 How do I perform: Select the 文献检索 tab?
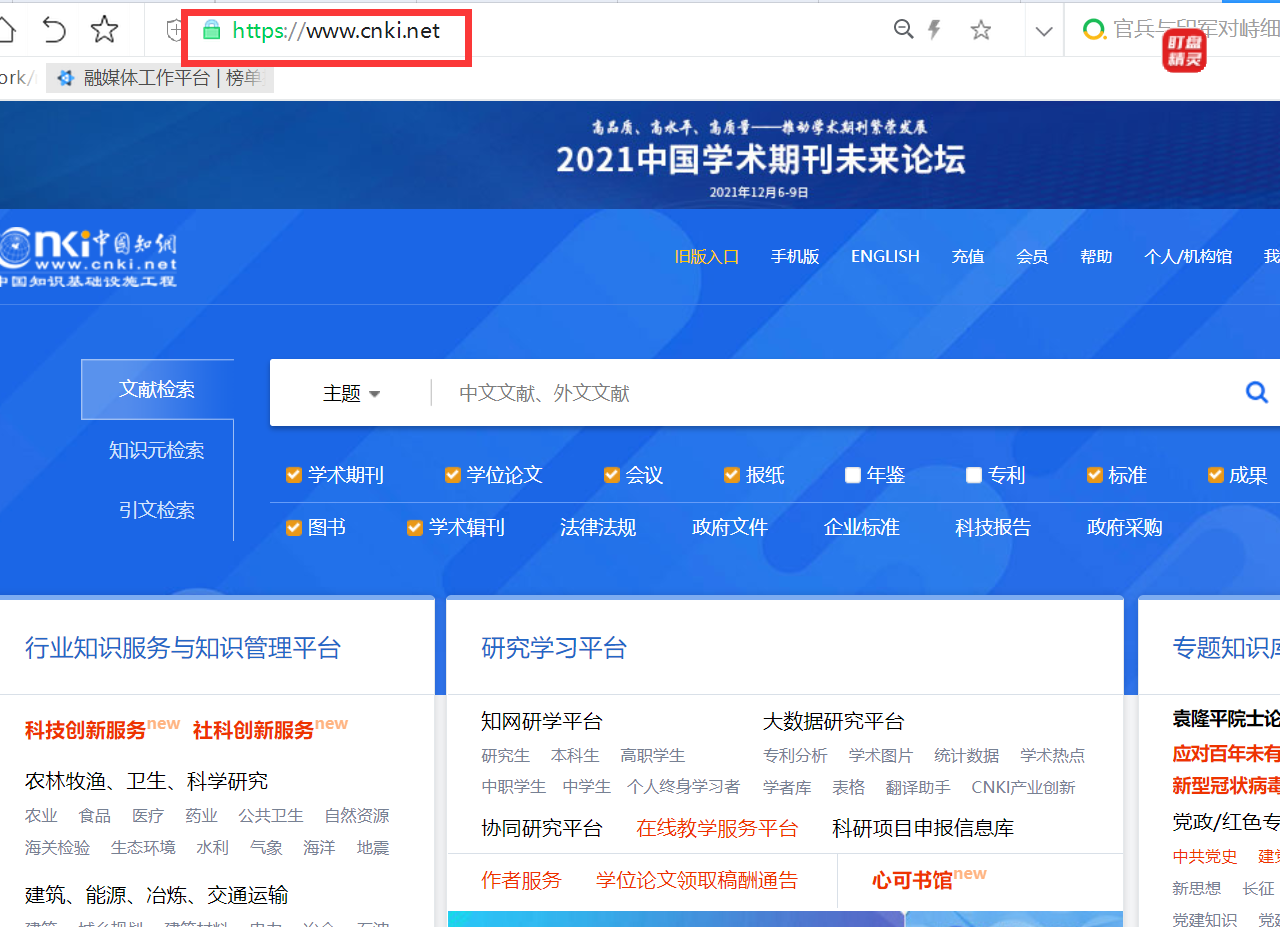coord(157,389)
